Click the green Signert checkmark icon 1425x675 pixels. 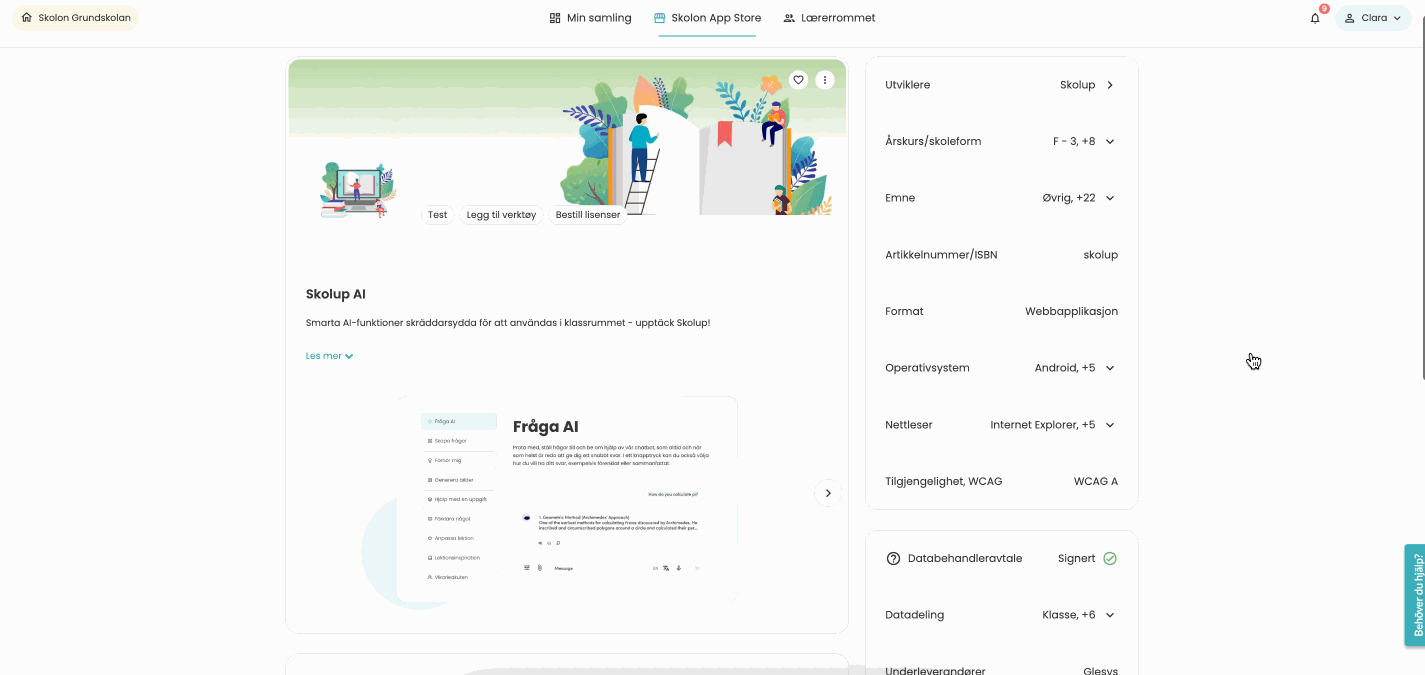tap(1110, 559)
